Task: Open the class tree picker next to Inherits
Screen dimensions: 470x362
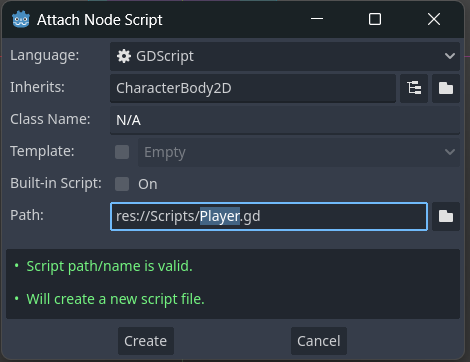Action: click(x=414, y=88)
